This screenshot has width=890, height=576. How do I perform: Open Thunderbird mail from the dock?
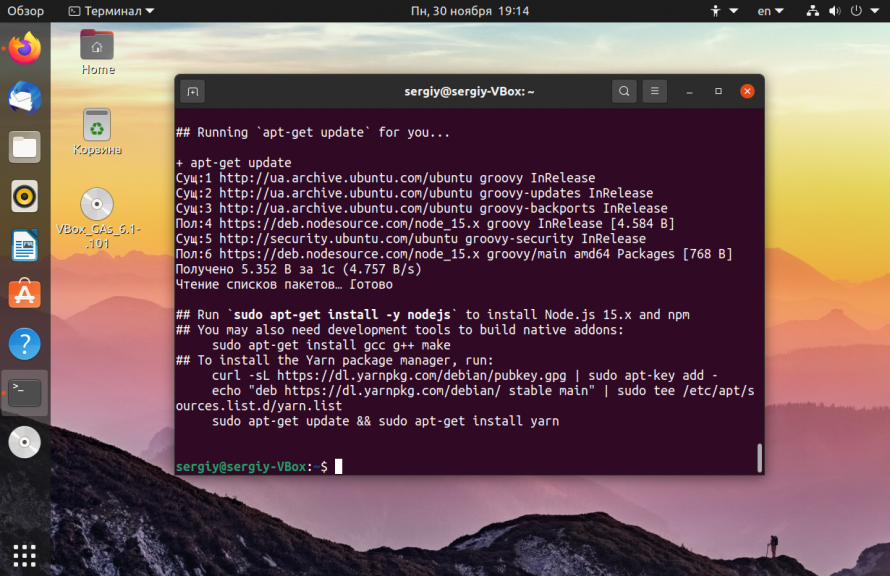coord(24,98)
